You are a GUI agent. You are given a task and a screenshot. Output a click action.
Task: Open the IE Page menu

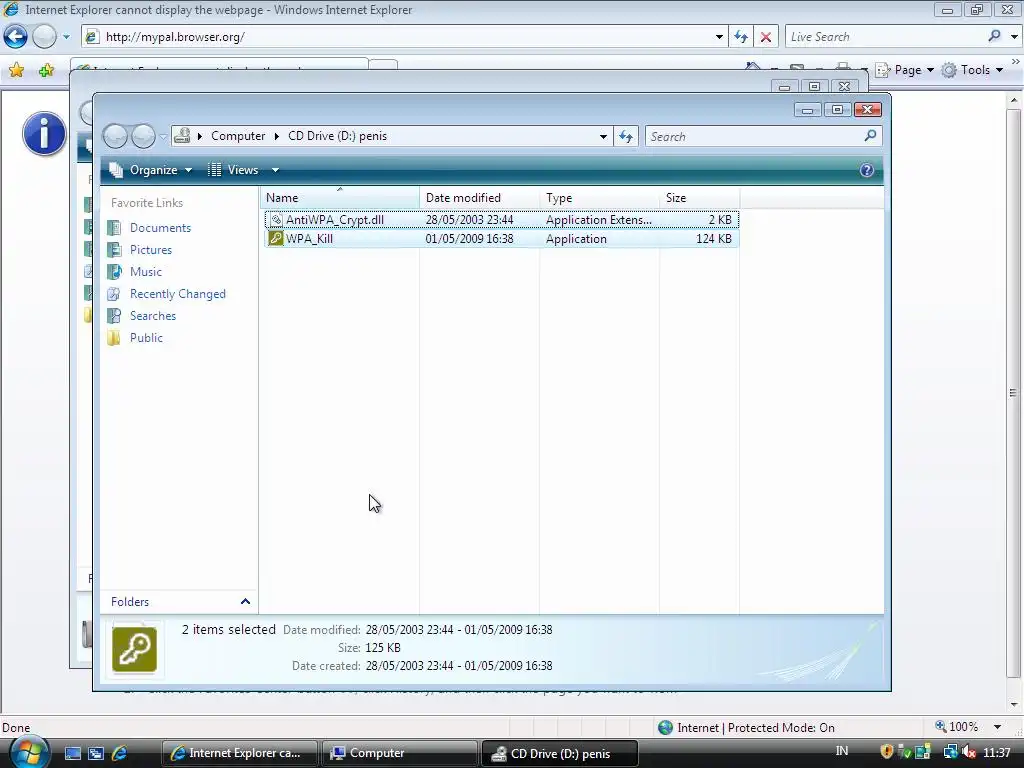click(x=904, y=70)
